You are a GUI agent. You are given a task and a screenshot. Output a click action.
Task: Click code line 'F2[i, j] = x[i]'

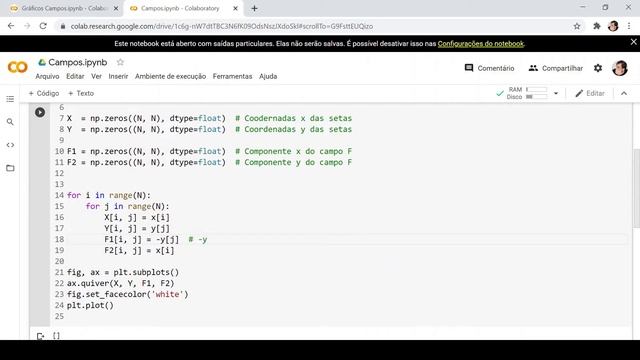(x=139, y=250)
